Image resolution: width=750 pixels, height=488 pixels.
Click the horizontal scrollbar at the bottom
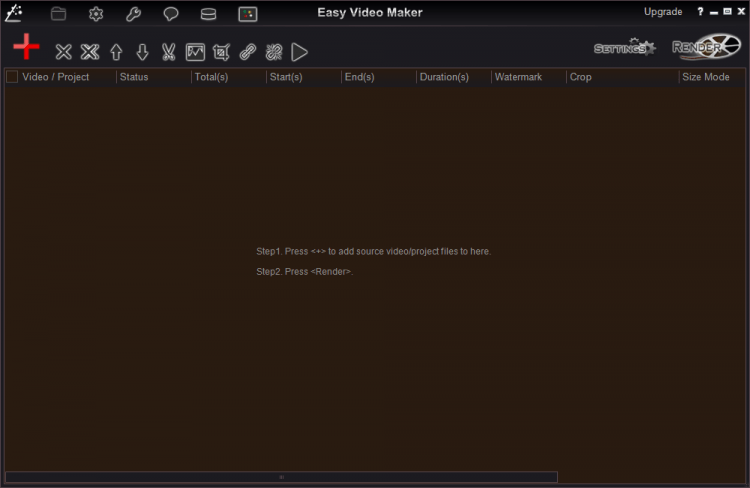281,477
